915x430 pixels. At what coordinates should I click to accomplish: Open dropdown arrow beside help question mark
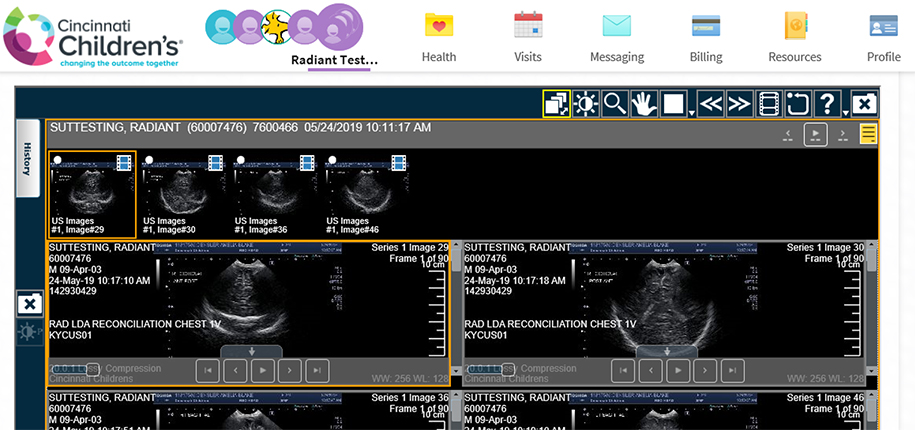tap(846, 112)
